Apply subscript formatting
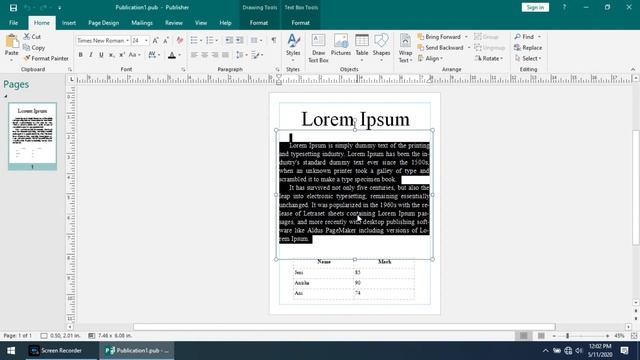640x360 pixels. click(111, 55)
